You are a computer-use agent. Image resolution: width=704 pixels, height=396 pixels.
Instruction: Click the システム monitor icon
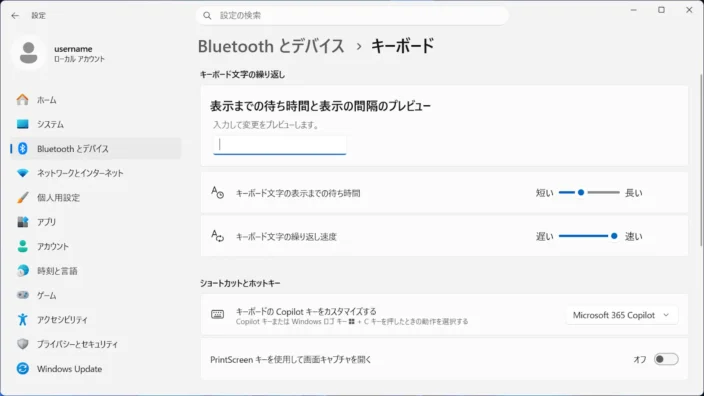click(22, 124)
